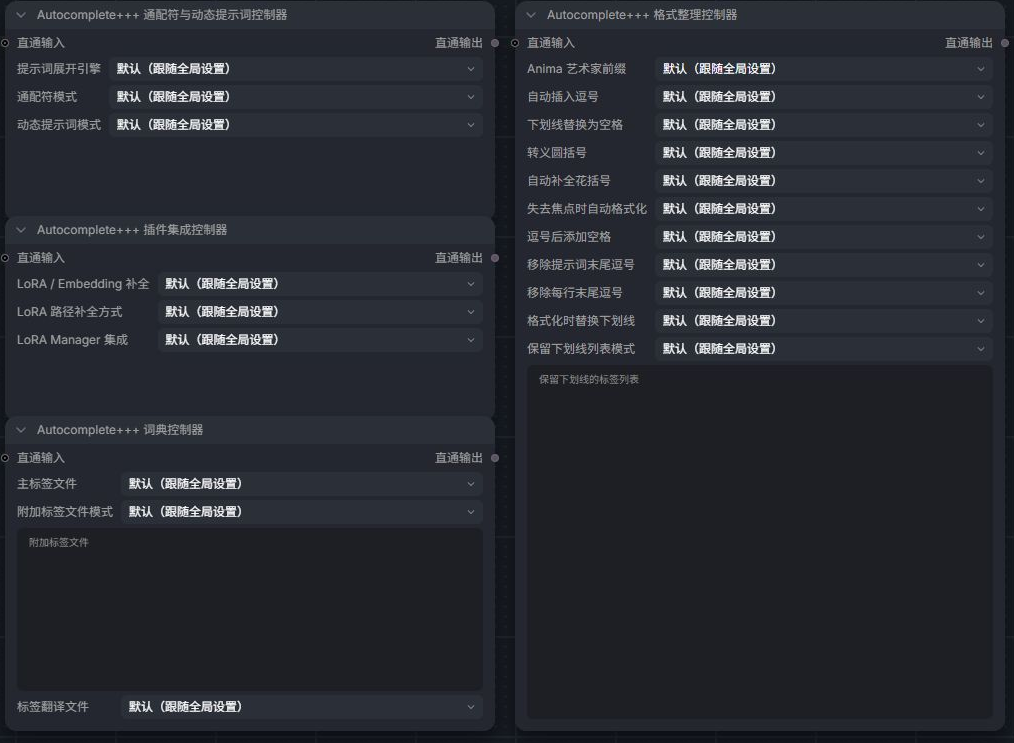Open the 格式化时替换下划线 dropdown
This screenshot has height=743, width=1014.
(824, 321)
